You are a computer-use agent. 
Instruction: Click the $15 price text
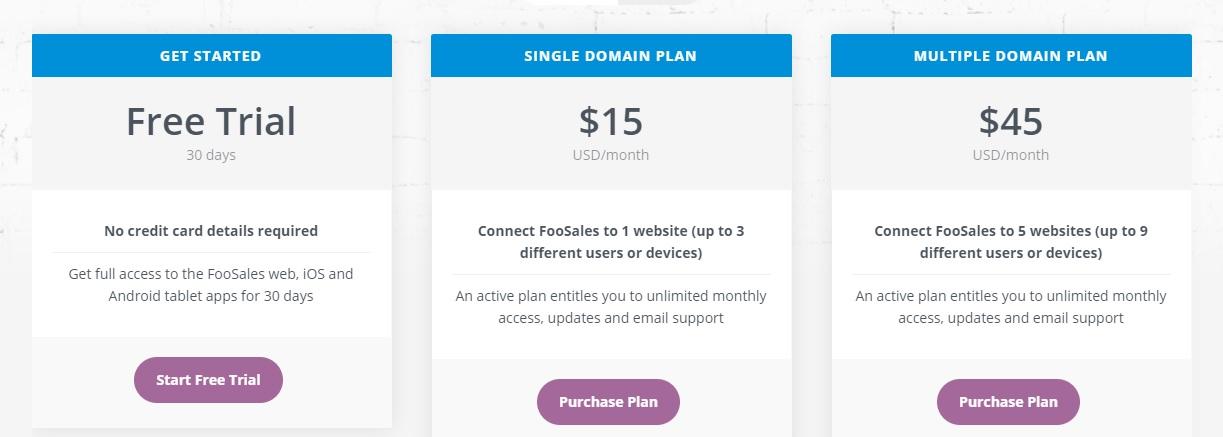[x=611, y=122]
